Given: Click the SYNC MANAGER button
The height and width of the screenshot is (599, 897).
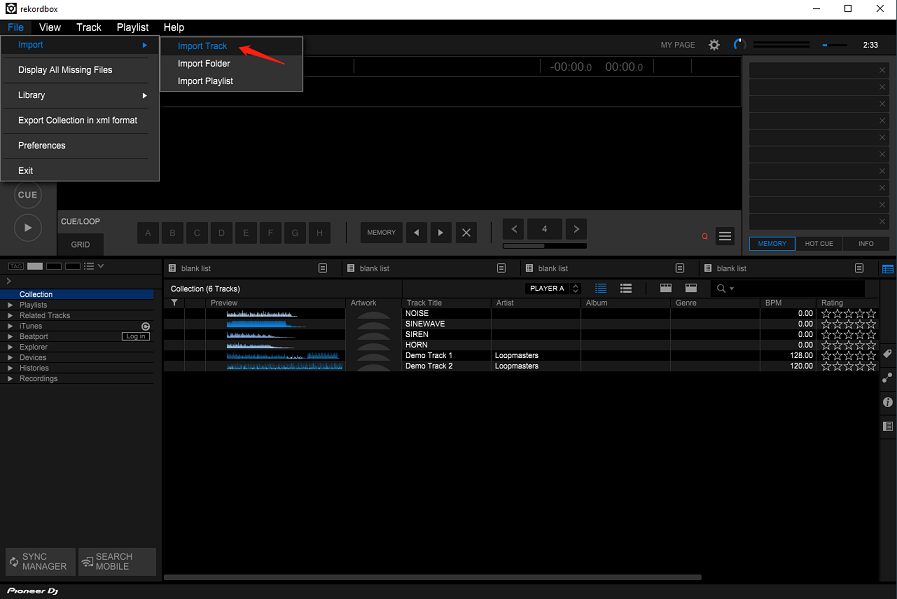Looking at the screenshot, I should (x=40, y=561).
